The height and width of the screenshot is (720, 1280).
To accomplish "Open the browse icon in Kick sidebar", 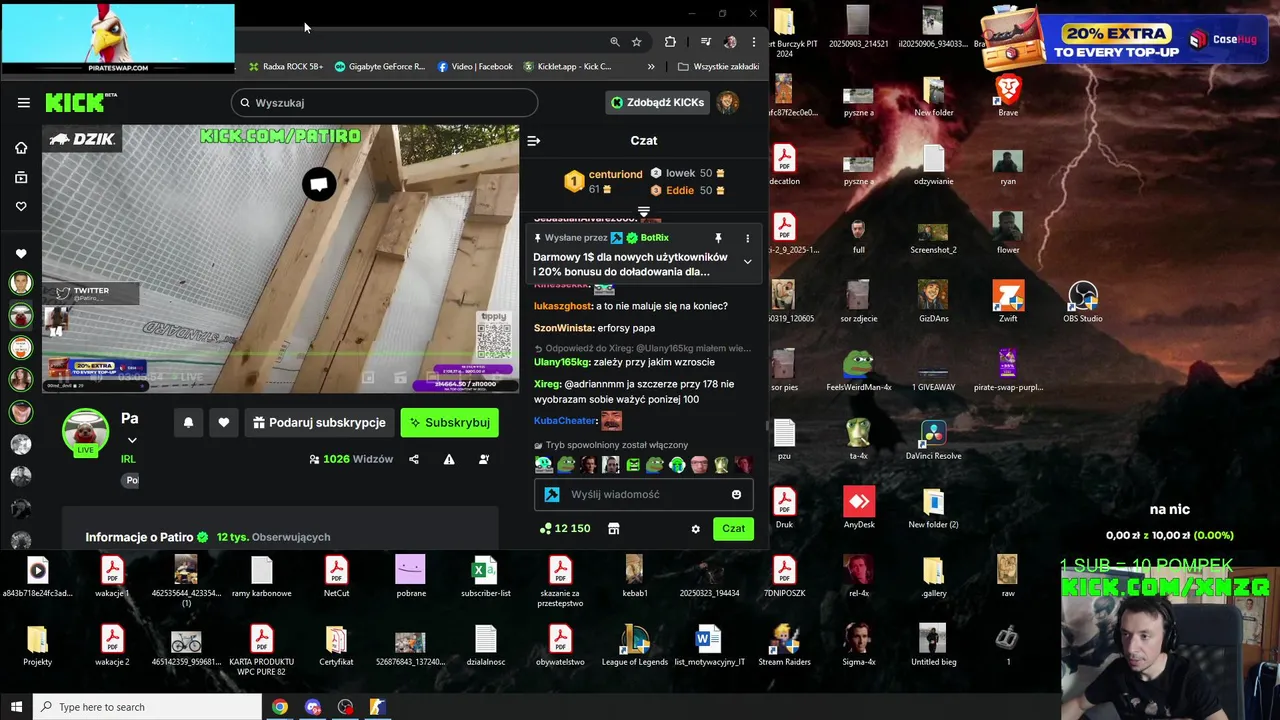I will click(x=21, y=177).
